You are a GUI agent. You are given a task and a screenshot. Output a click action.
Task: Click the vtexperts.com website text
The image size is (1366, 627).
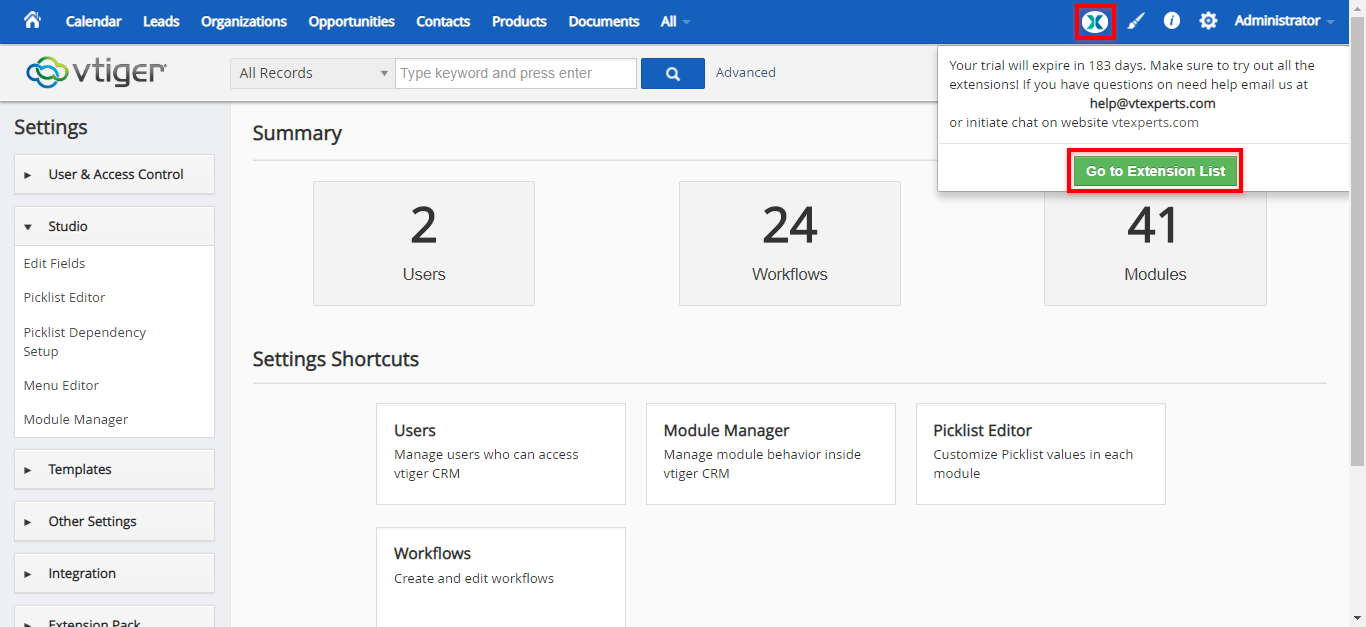click(1155, 122)
